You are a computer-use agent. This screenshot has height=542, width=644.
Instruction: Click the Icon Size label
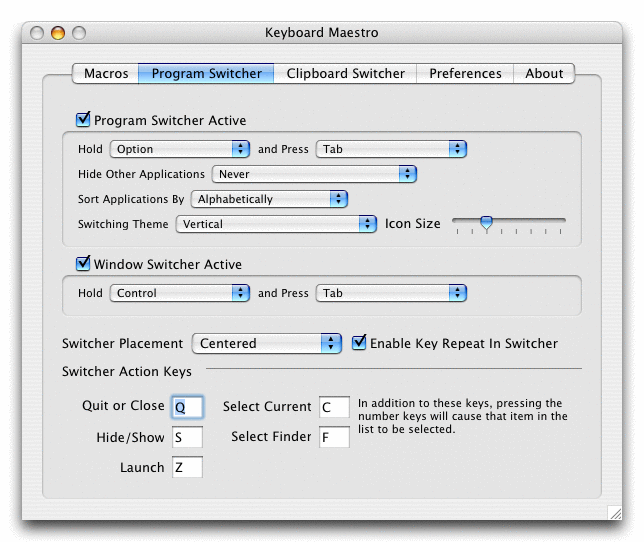point(412,224)
